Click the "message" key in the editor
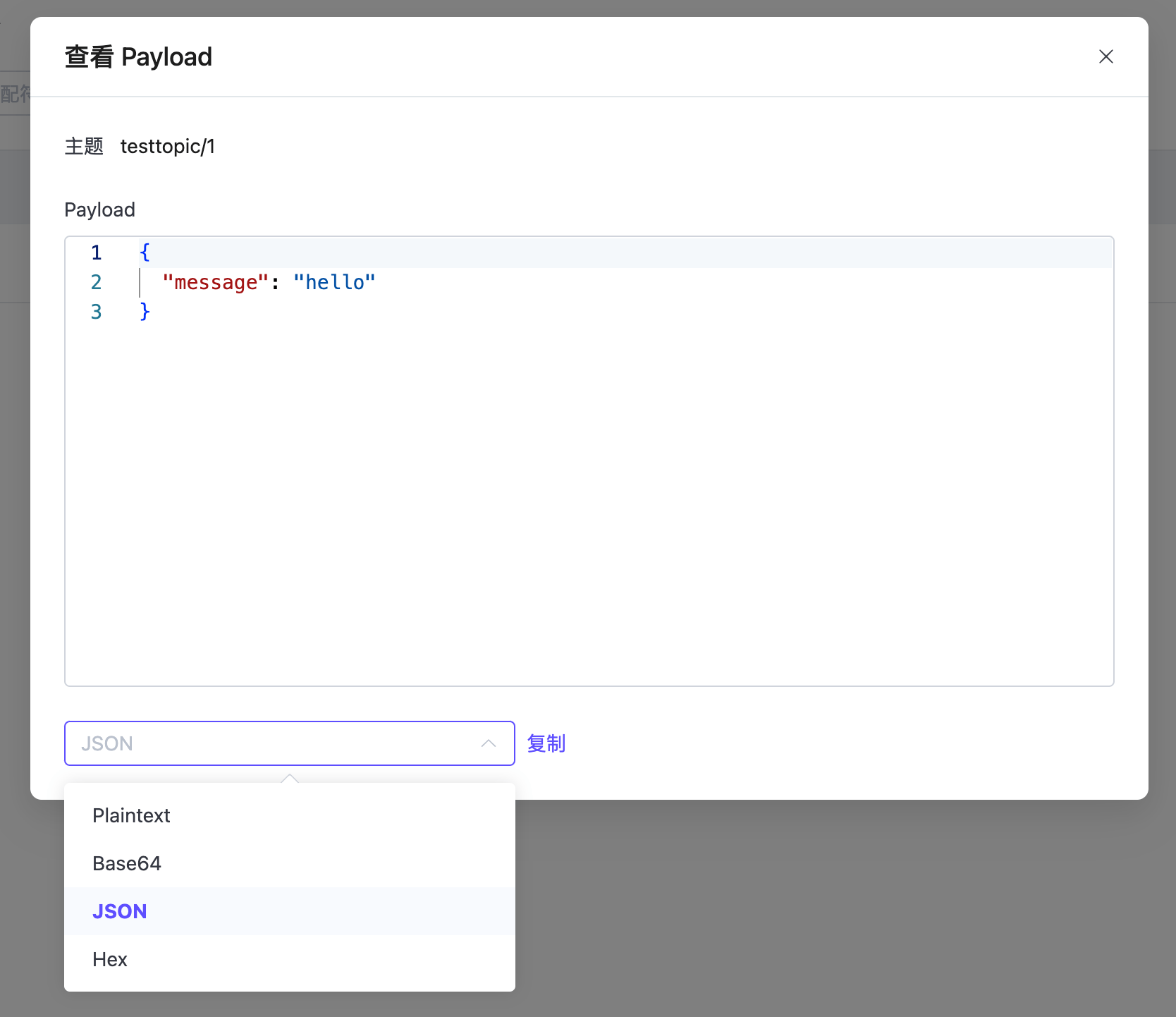 [x=215, y=282]
